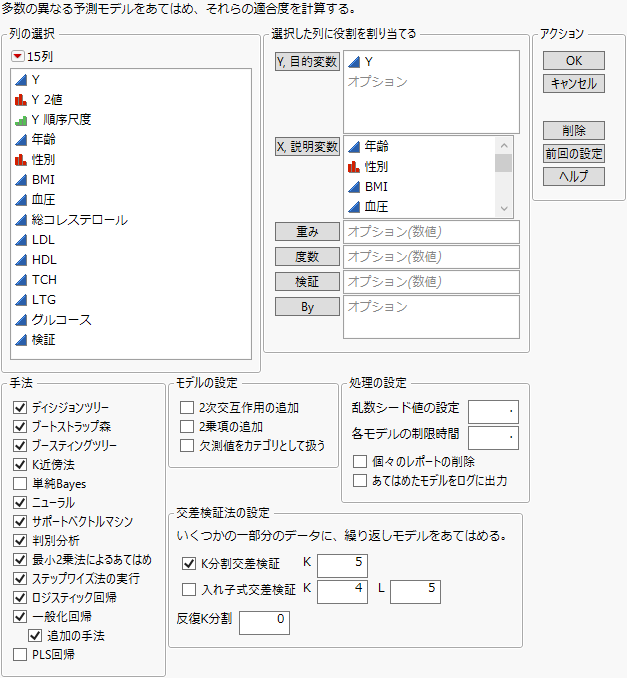
Task: Assign column with Y, 目的変数 button
Action: pos(307,62)
